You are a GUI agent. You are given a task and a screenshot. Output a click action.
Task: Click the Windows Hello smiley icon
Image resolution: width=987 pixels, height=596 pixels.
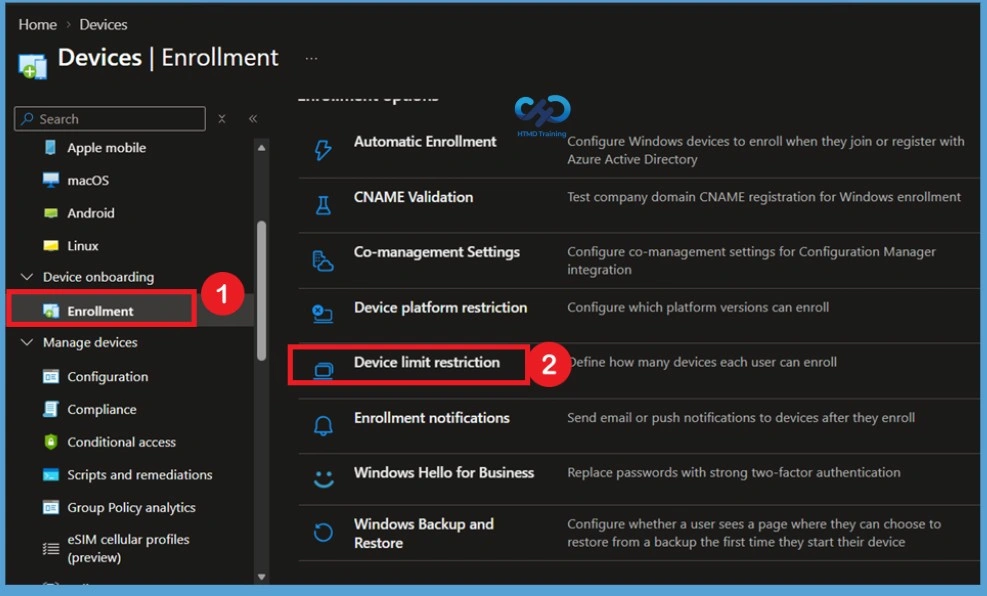click(324, 479)
